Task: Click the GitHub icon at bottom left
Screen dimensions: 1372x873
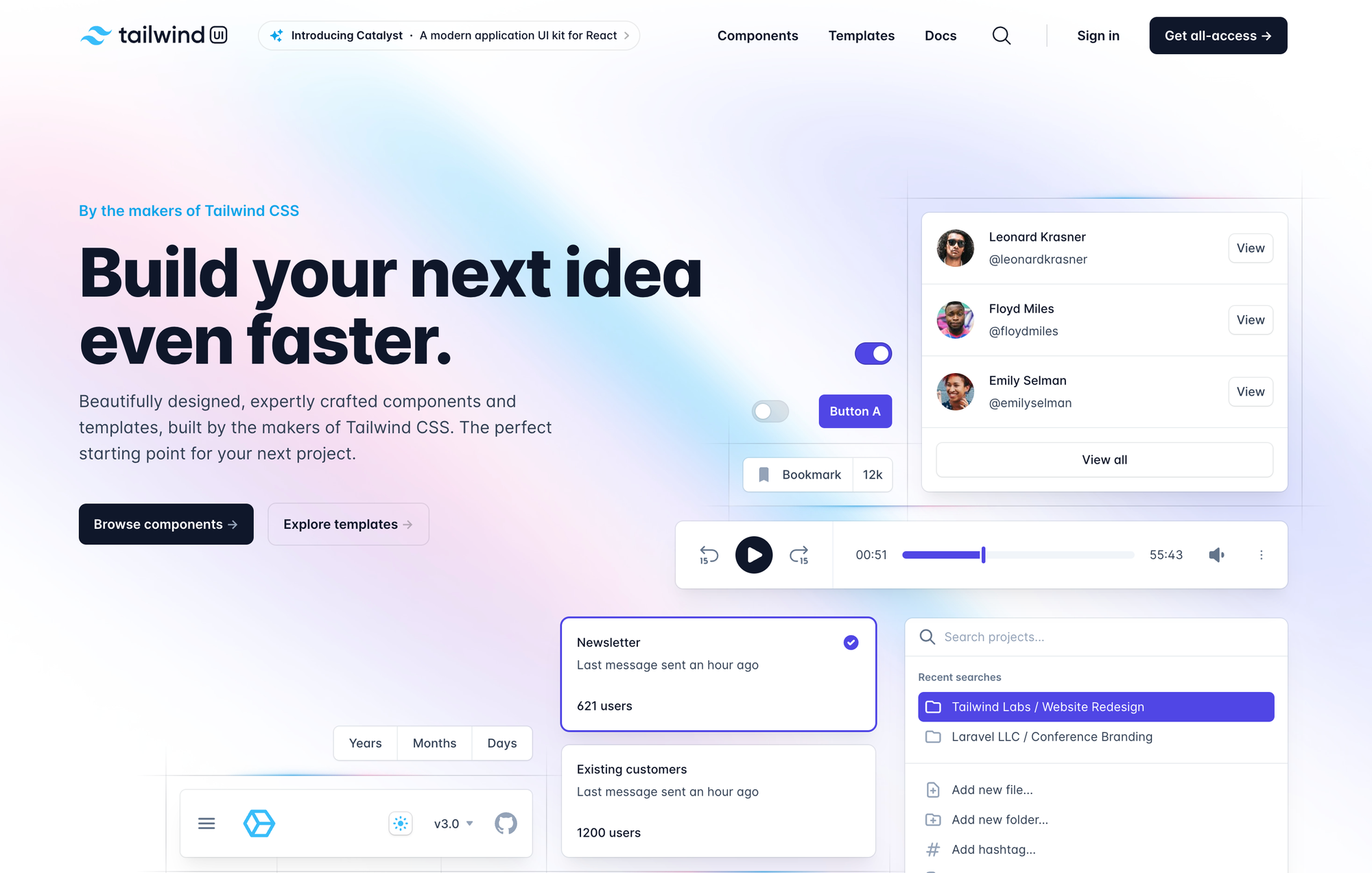Action: 506,823
